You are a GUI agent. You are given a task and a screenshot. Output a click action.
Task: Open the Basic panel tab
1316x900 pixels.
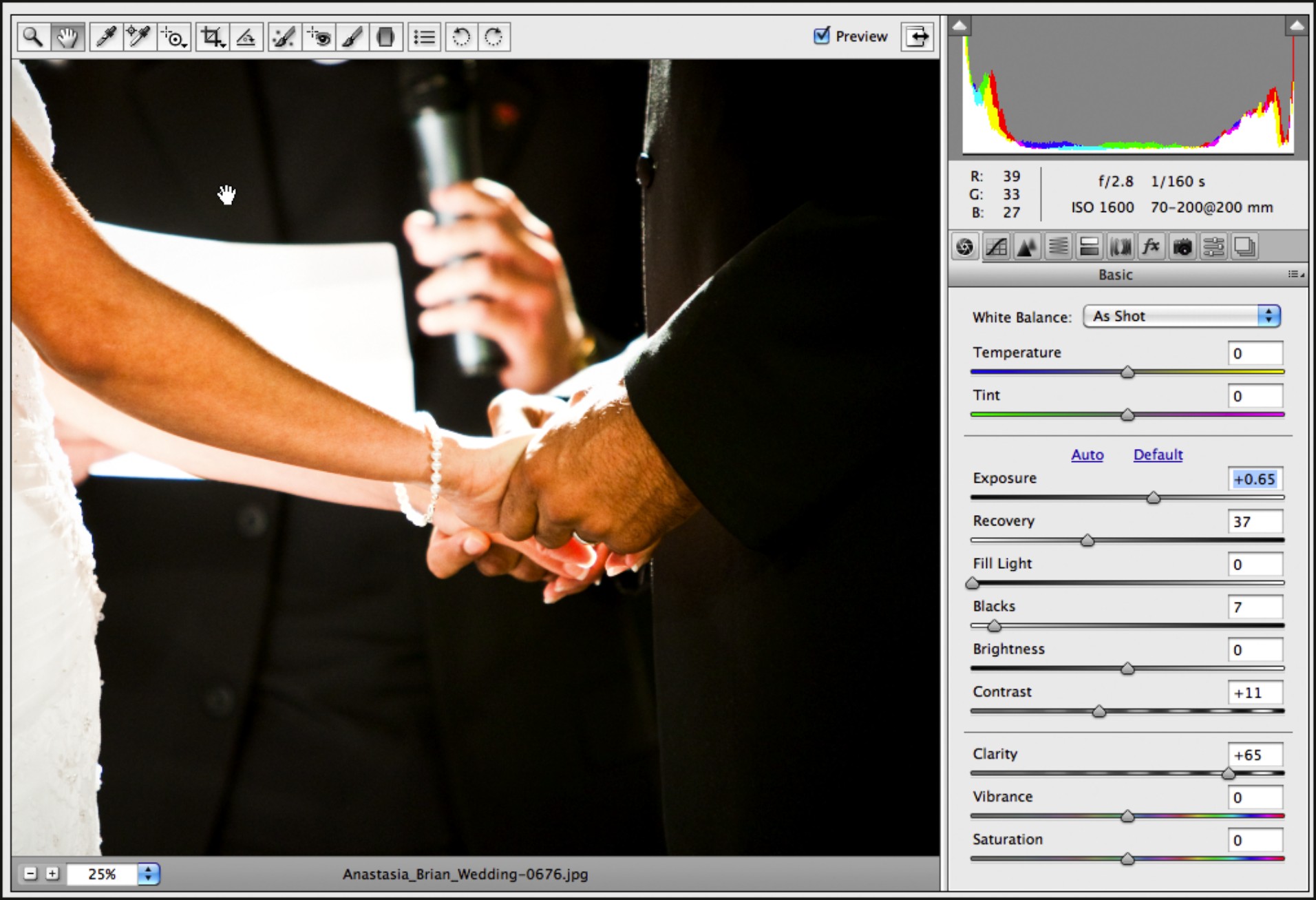965,247
